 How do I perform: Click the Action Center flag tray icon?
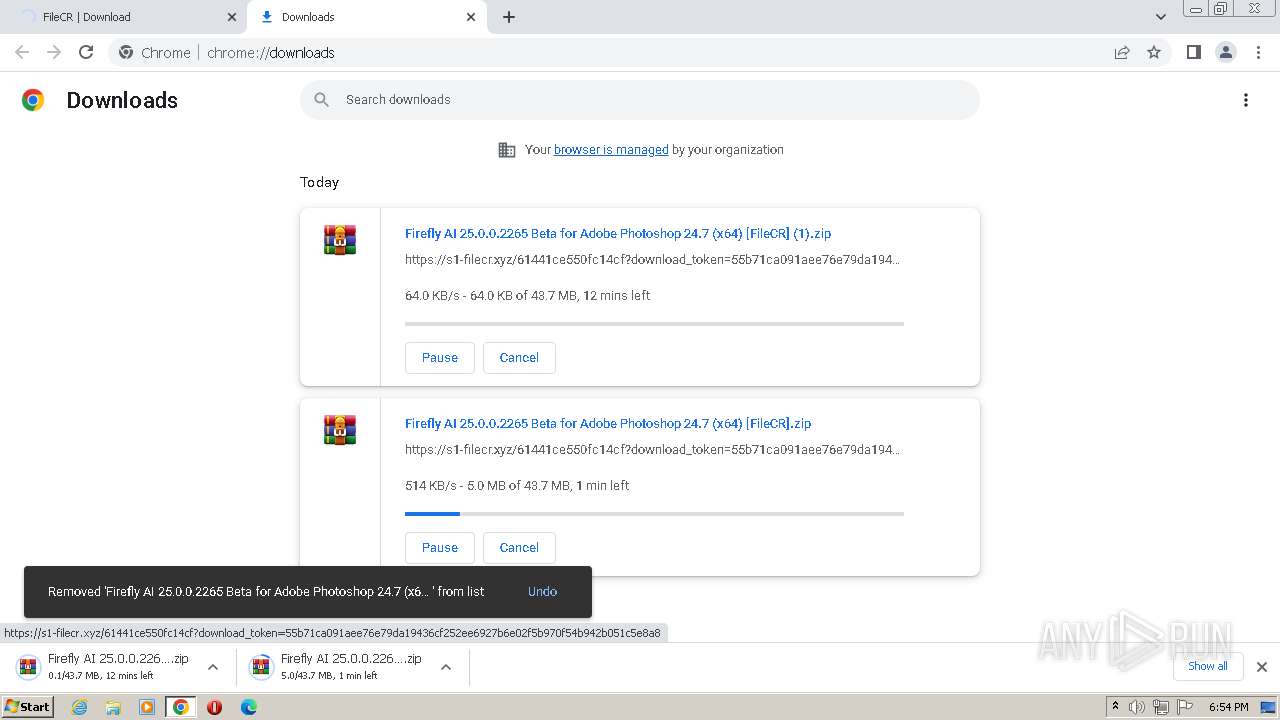(x=1185, y=707)
